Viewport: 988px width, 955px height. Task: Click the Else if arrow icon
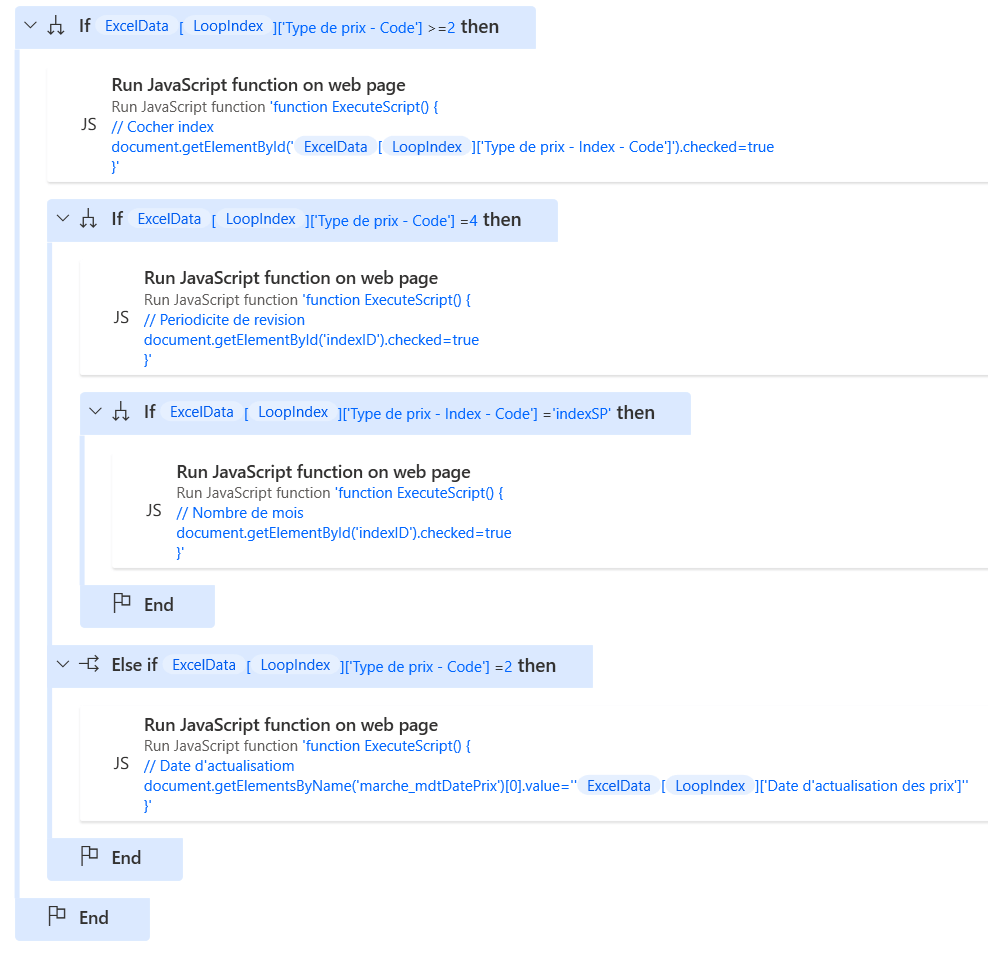click(88, 665)
